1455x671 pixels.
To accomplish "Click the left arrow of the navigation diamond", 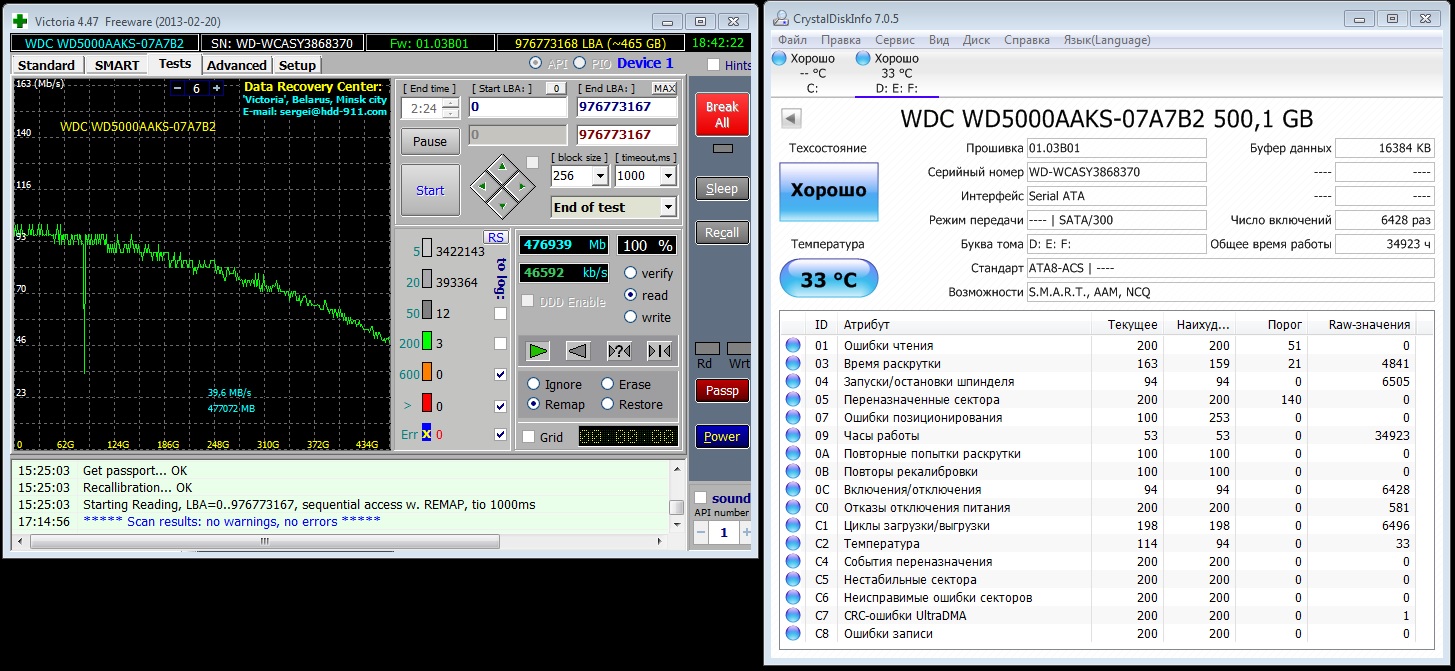I will pos(484,185).
